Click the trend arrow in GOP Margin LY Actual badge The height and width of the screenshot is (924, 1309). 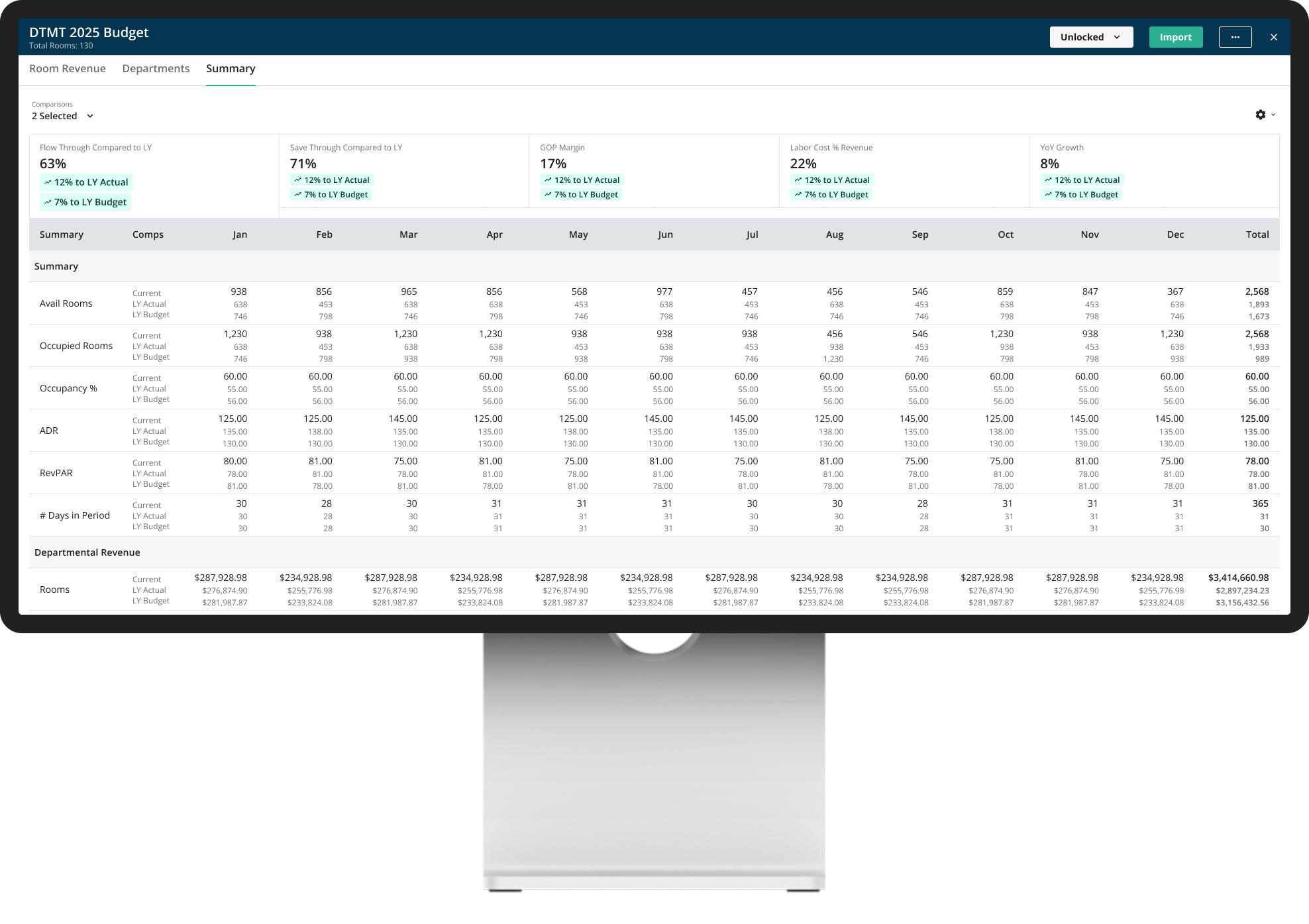pyautogui.click(x=548, y=180)
